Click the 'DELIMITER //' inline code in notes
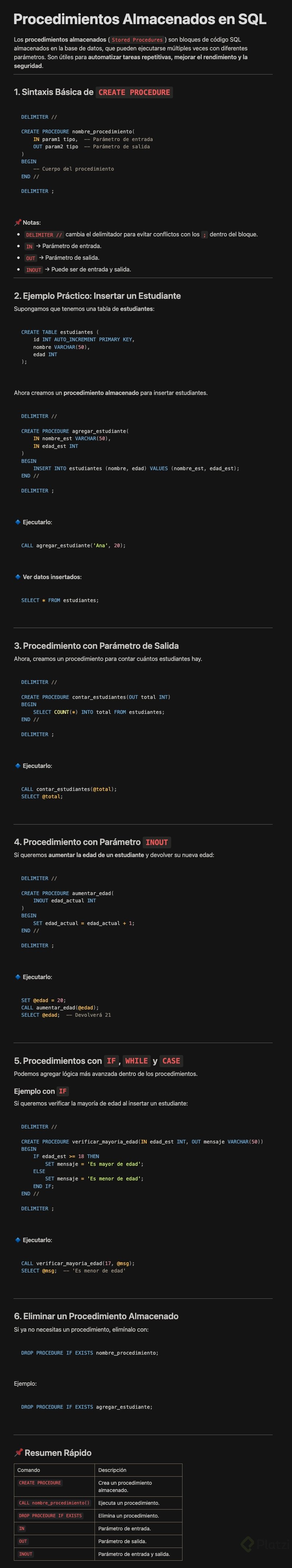292x1568 pixels. pyautogui.click(x=44, y=234)
